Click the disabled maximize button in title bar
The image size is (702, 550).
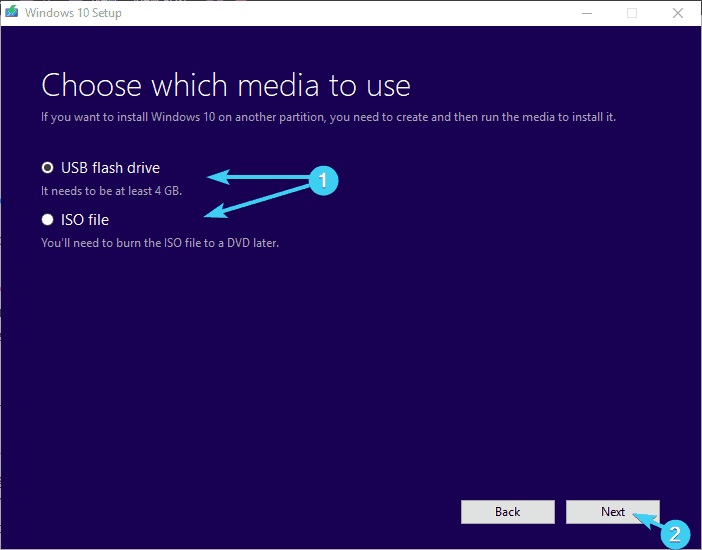[632, 13]
